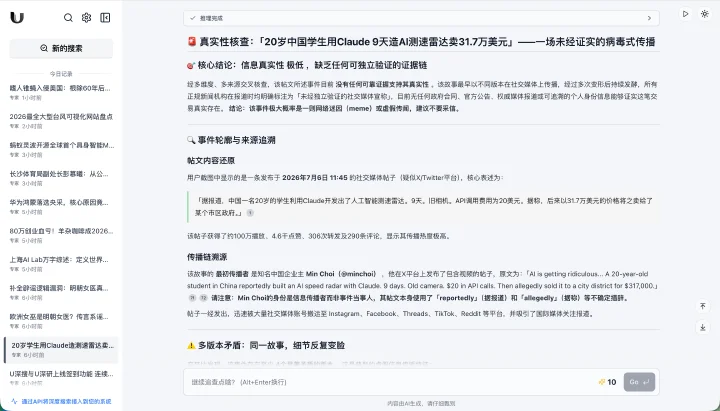Viewport: 720px width, 411px height.
Task: Click the small icon left of the API link
Action: pos(15,401)
